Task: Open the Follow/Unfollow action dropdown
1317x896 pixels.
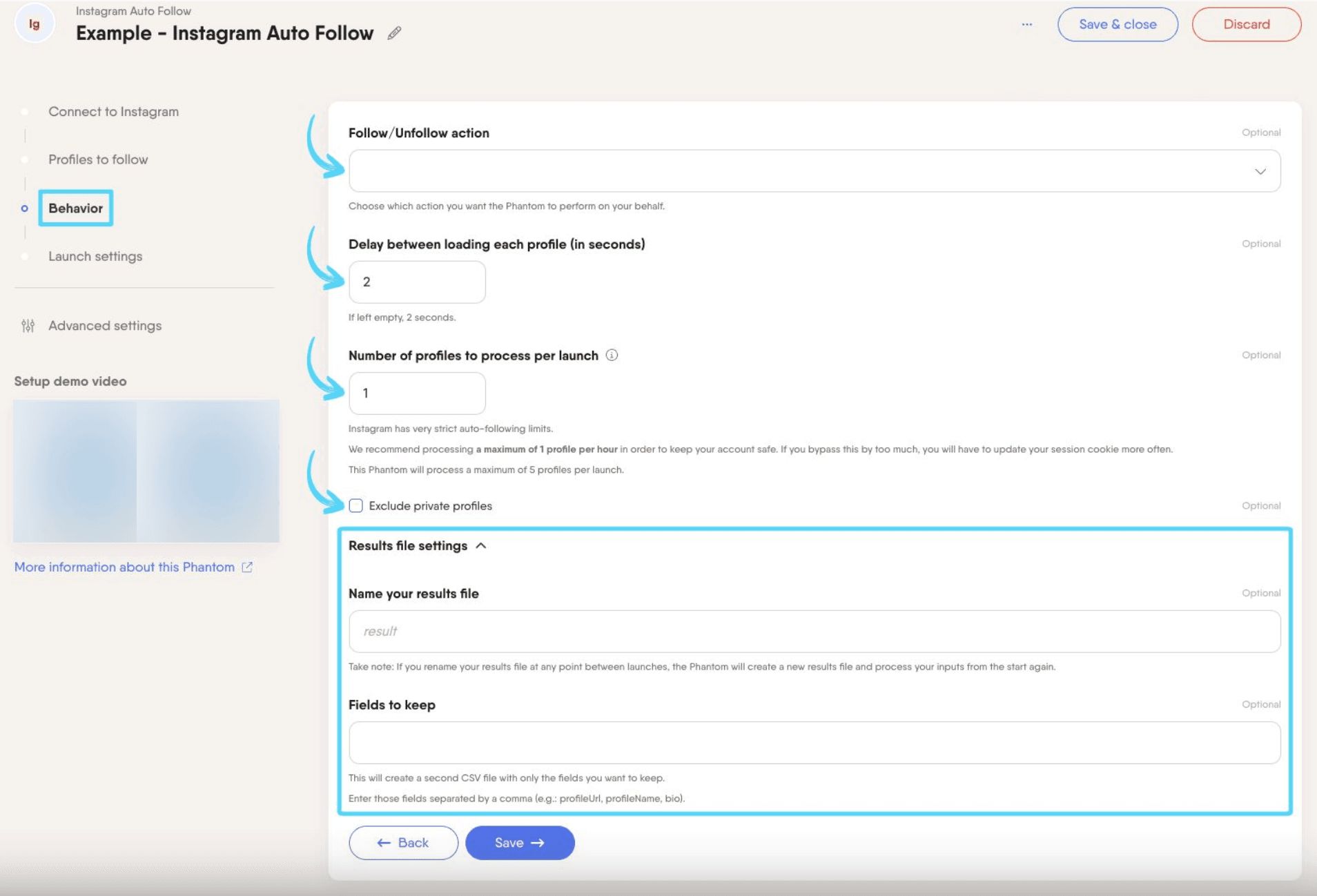Action: [814, 171]
